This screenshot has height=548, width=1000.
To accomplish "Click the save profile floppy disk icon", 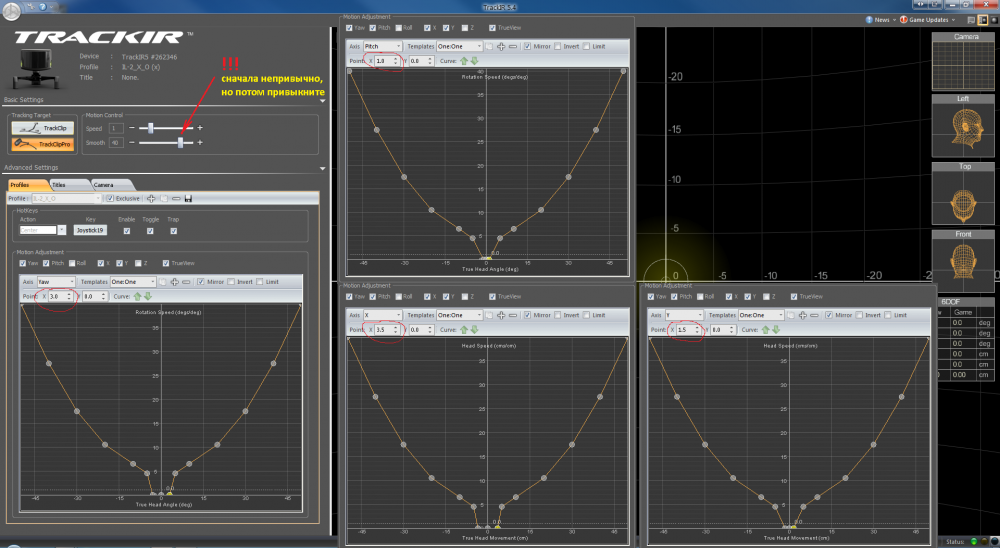I will (x=188, y=198).
